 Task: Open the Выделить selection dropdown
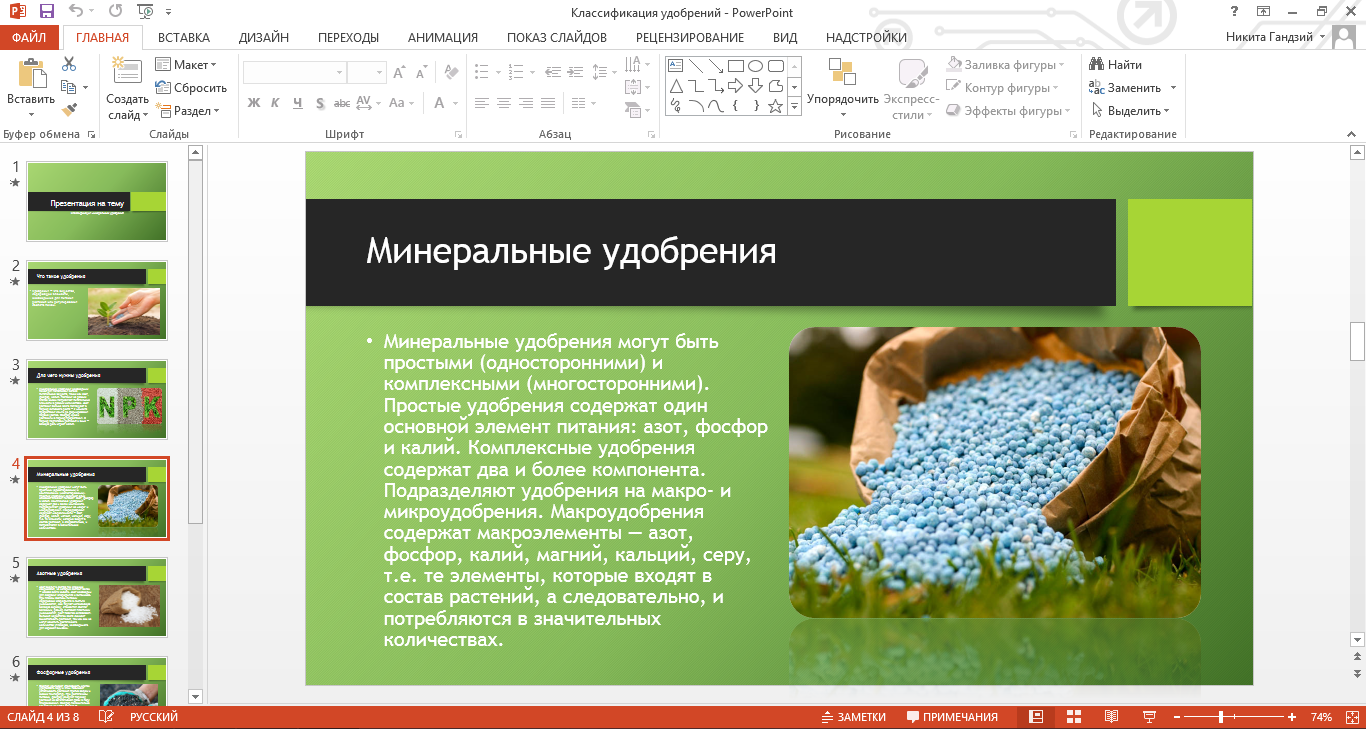pyautogui.click(x=1131, y=111)
